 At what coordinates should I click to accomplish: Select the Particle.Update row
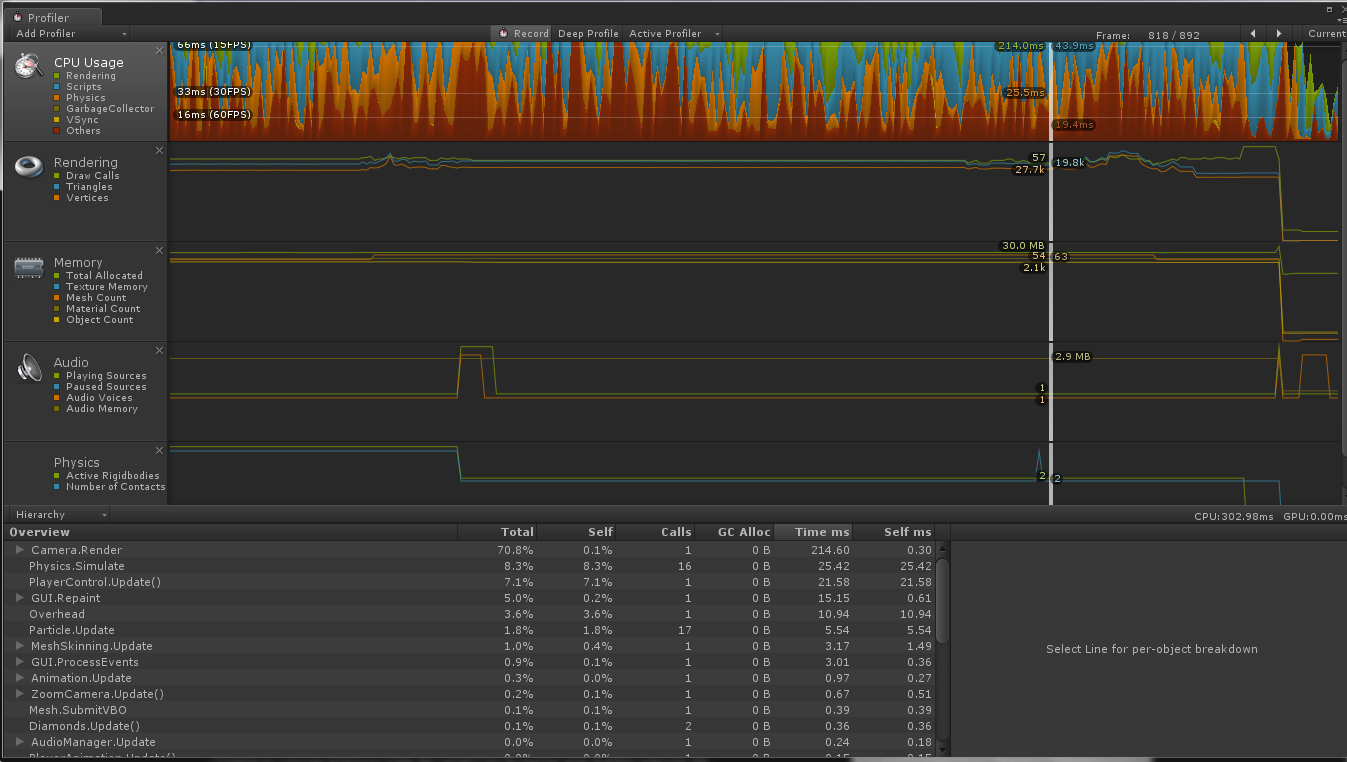point(470,630)
